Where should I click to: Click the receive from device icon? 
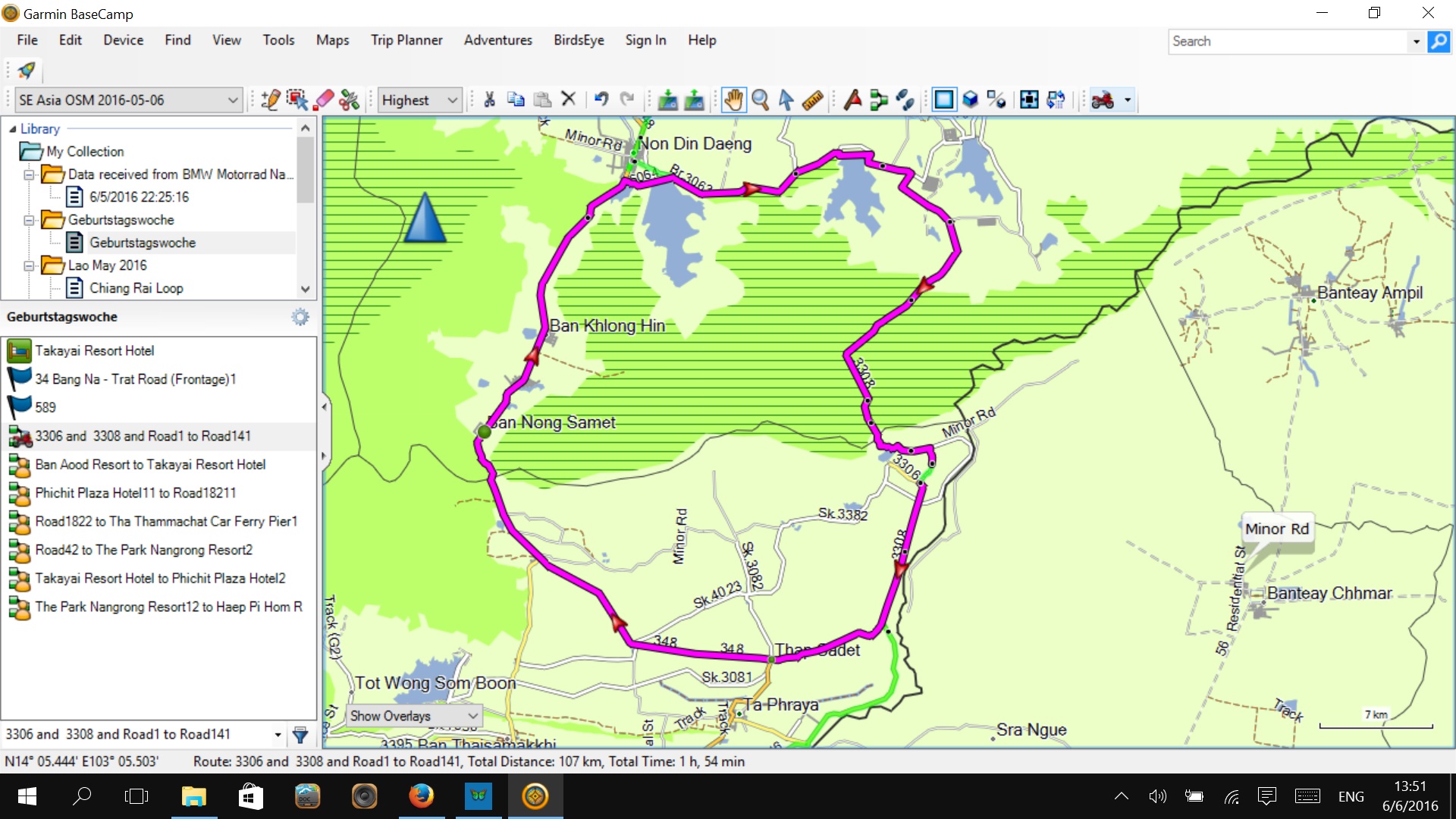click(694, 99)
